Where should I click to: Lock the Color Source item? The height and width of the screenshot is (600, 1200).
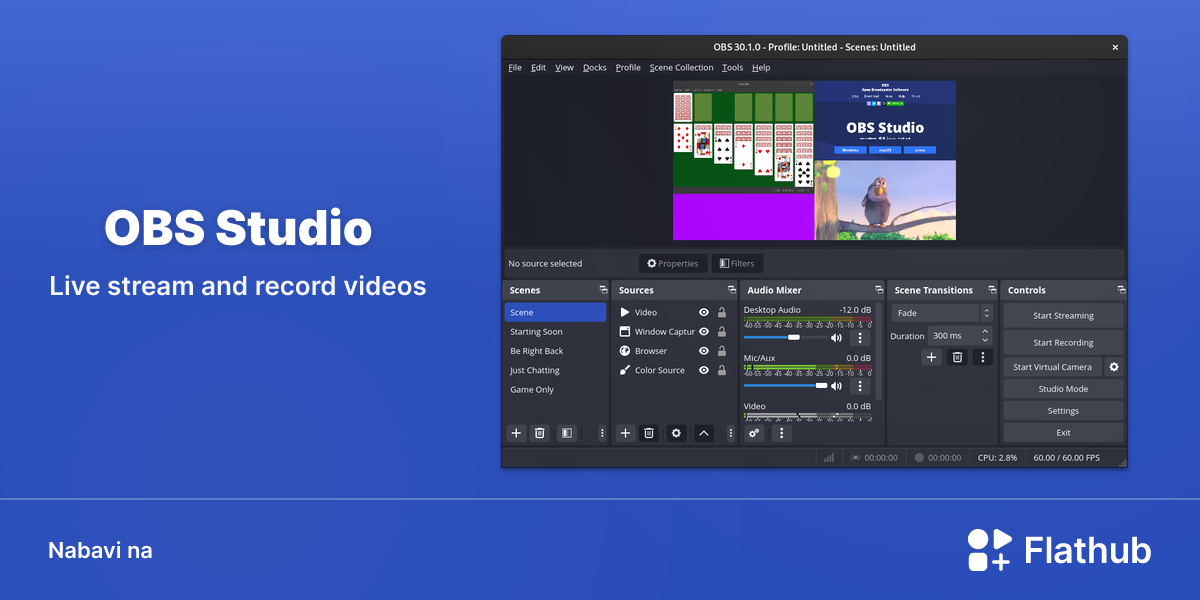722,370
